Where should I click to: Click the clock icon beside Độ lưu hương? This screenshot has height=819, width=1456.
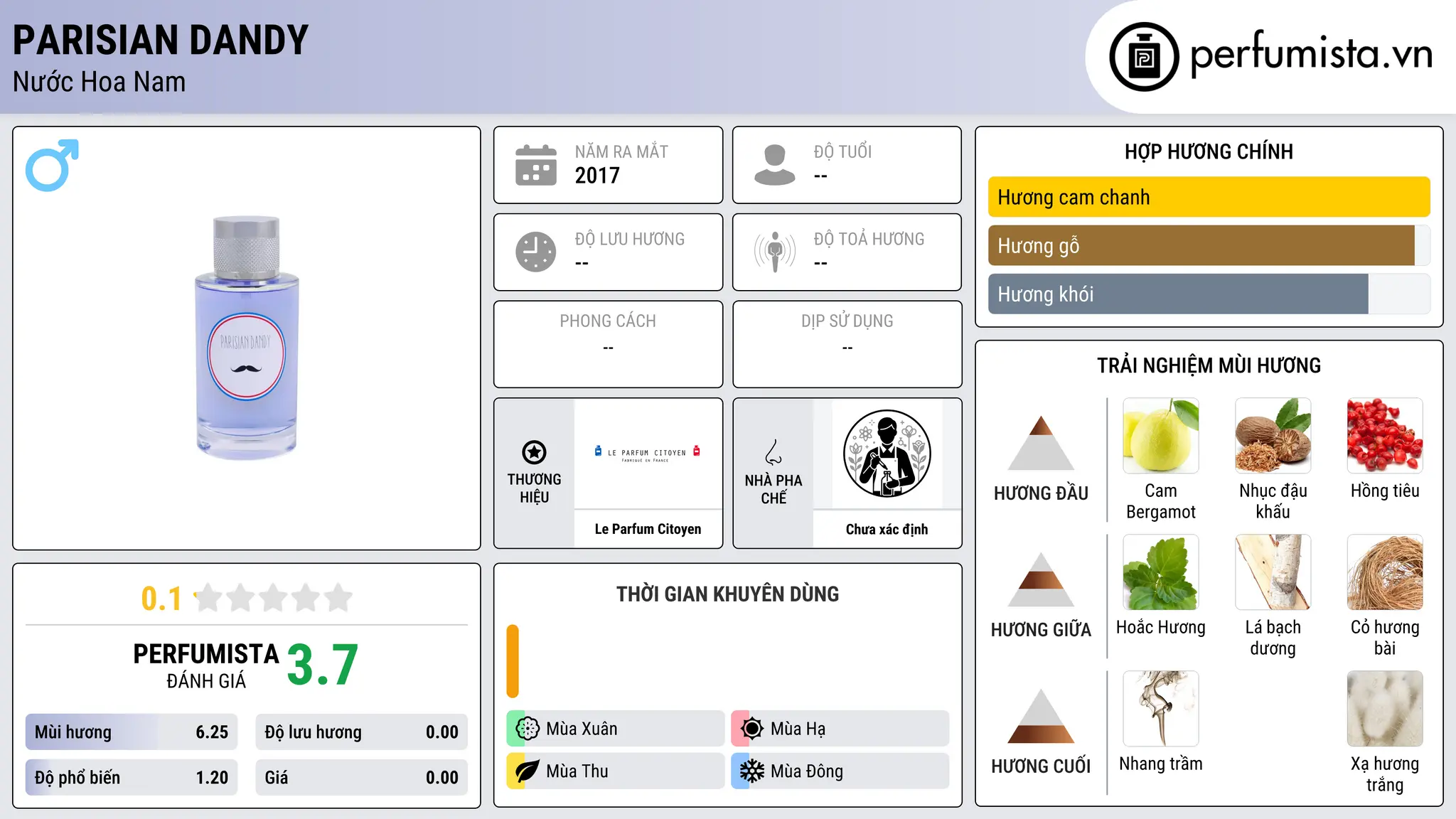536,252
